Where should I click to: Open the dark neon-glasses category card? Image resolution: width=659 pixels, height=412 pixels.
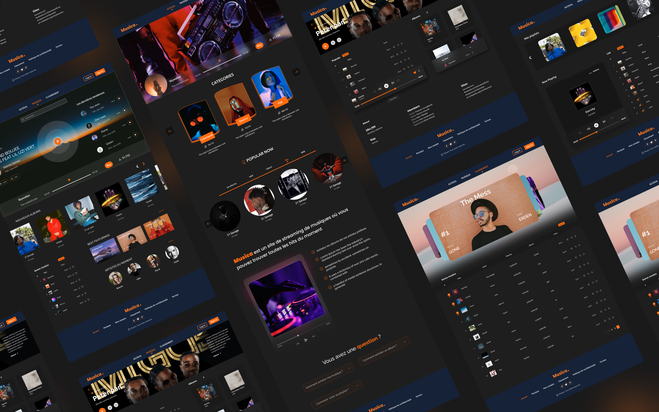(198, 121)
